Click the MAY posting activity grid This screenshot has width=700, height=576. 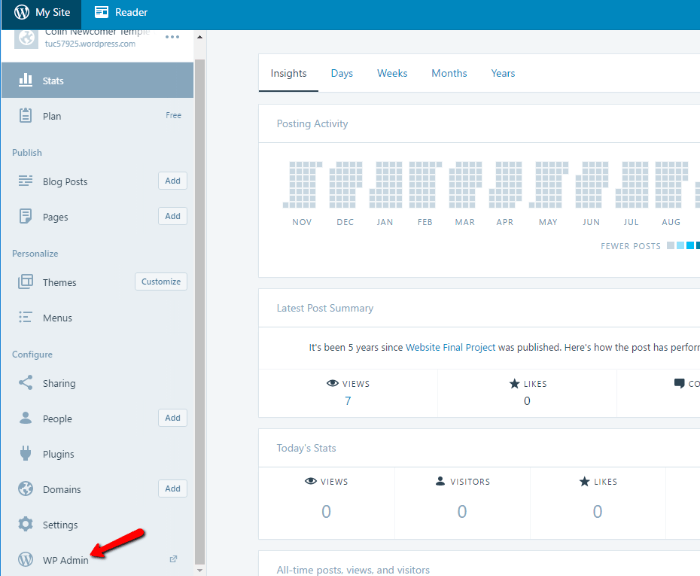pyautogui.click(x=549, y=185)
